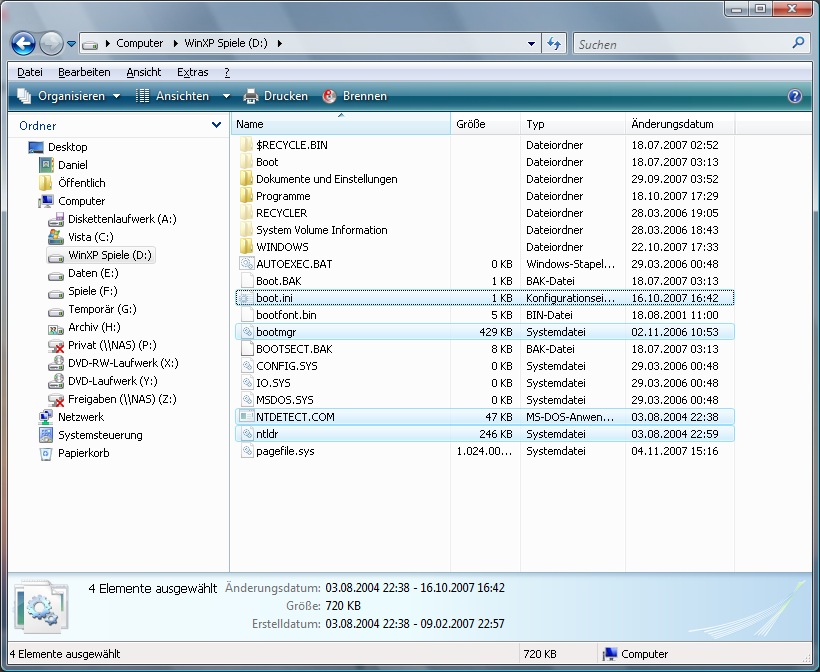The height and width of the screenshot is (672, 820).
Task: Open the Bearbeiten menu
Action: (x=84, y=72)
